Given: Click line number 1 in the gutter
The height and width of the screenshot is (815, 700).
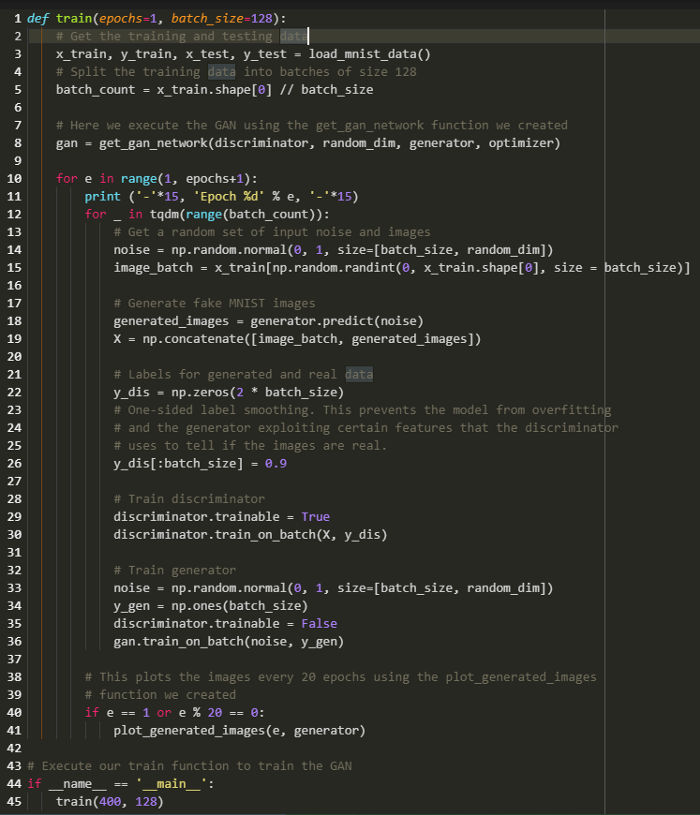Looking at the screenshot, I should (18, 19).
